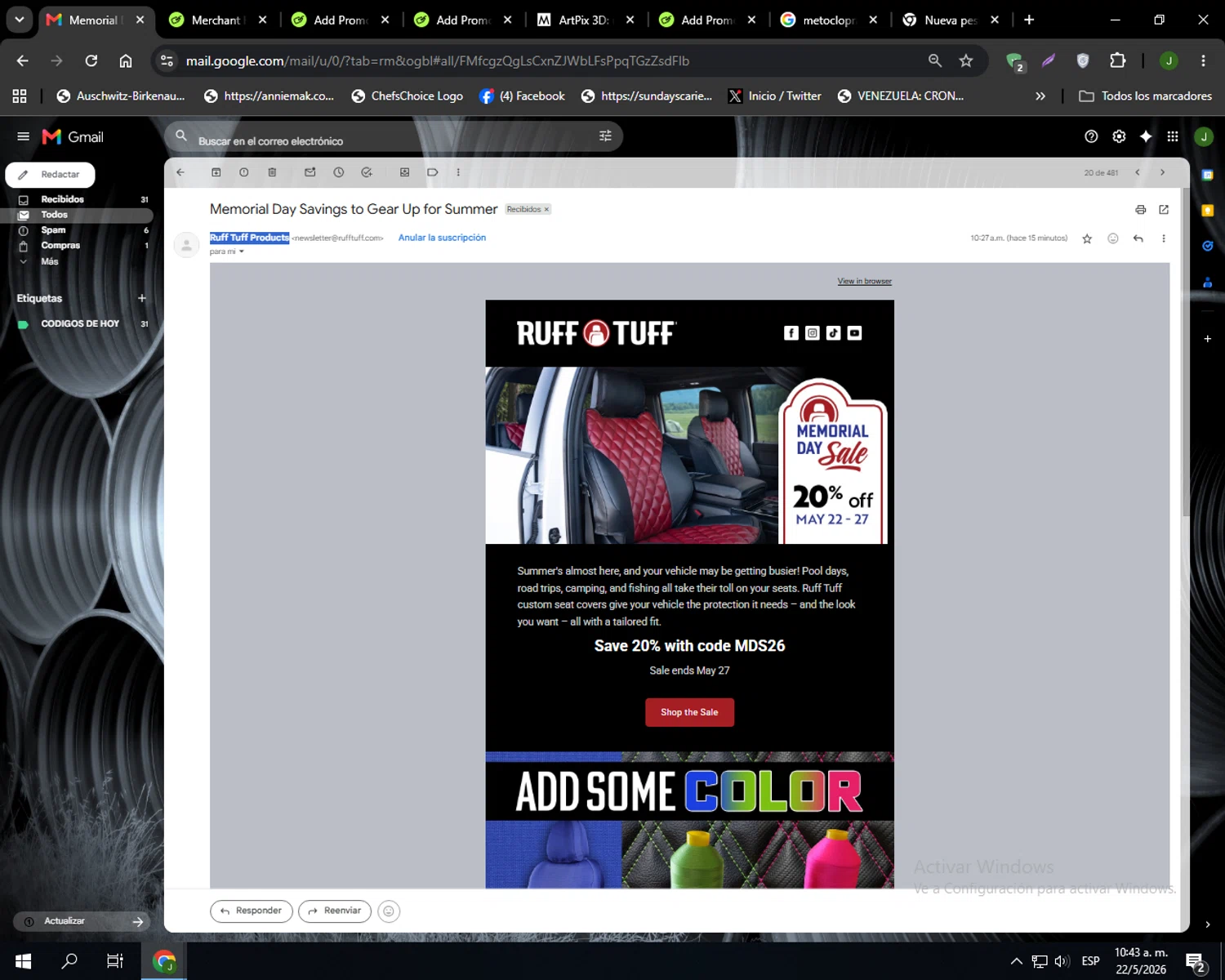This screenshot has width=1225, height=980.
Task: Snooze this email
Action: coord(339,172)
